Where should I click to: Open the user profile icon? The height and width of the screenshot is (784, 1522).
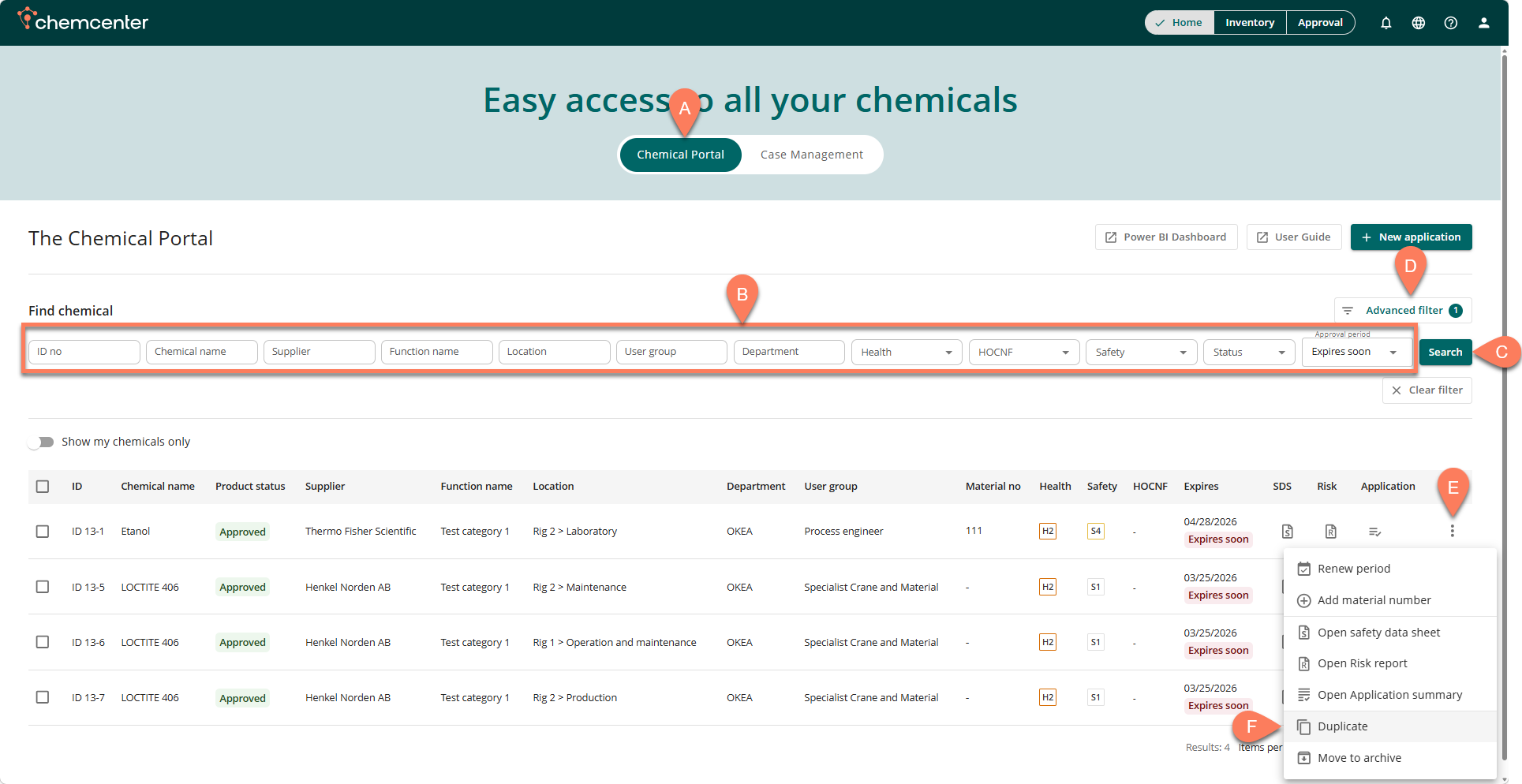[1483, 23]
